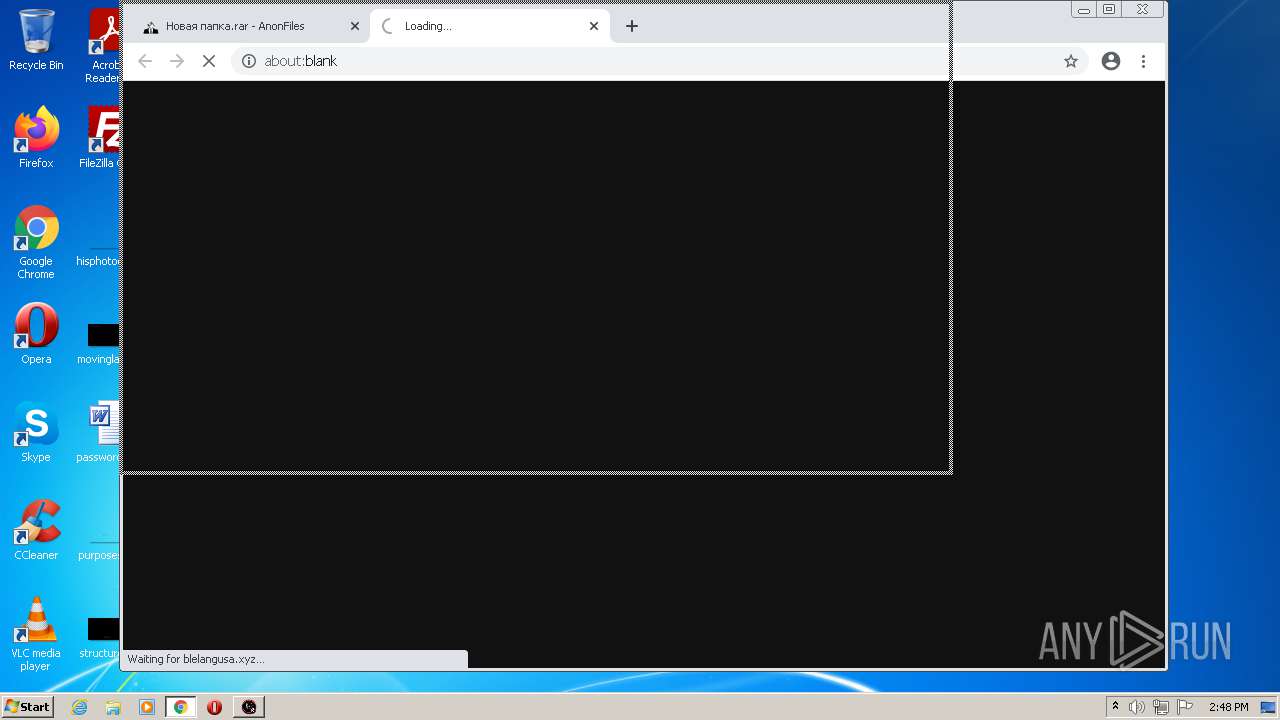Open the Start menu

point(27,706)
